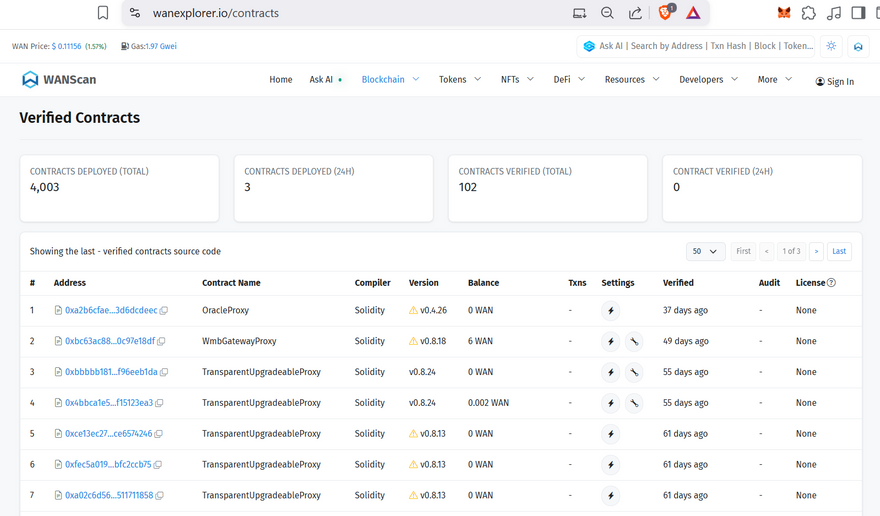This screenshot has height=516, width=880.
Task: Go to the Last page of results
Action: 839,251
